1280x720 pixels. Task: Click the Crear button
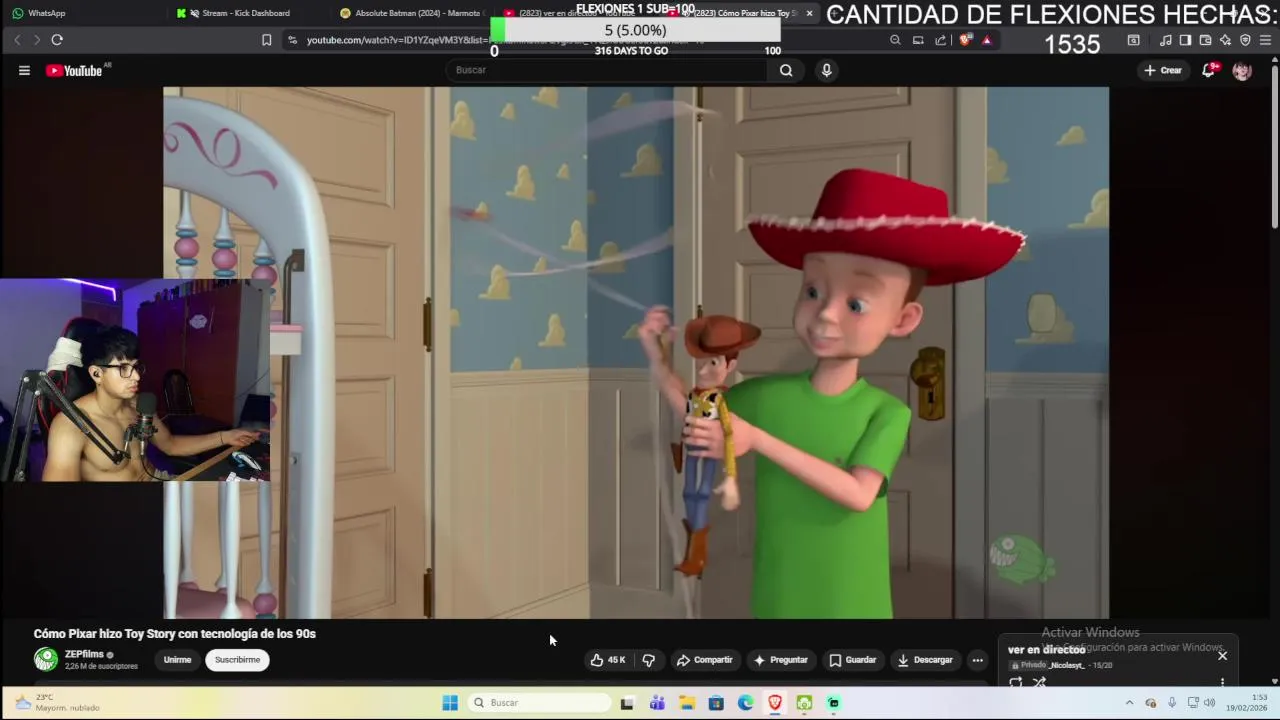(1163, 70)
